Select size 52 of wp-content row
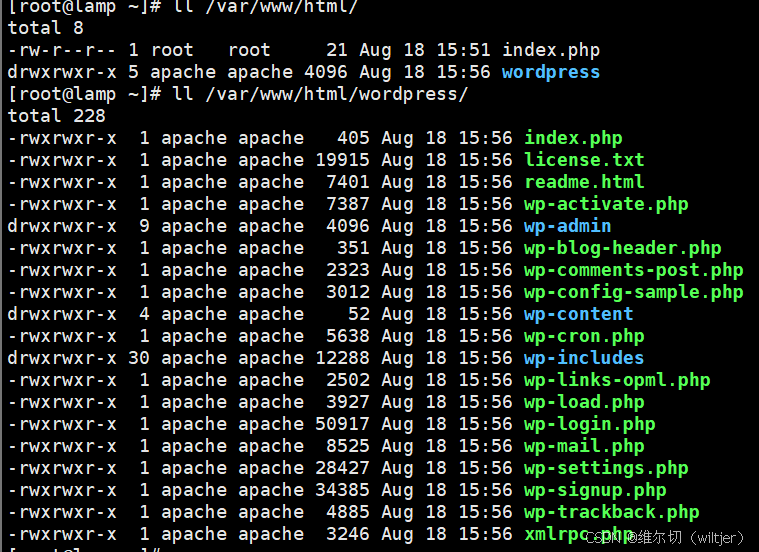The height and width of the screenshot is (552, 759). [x=359, y=314]
